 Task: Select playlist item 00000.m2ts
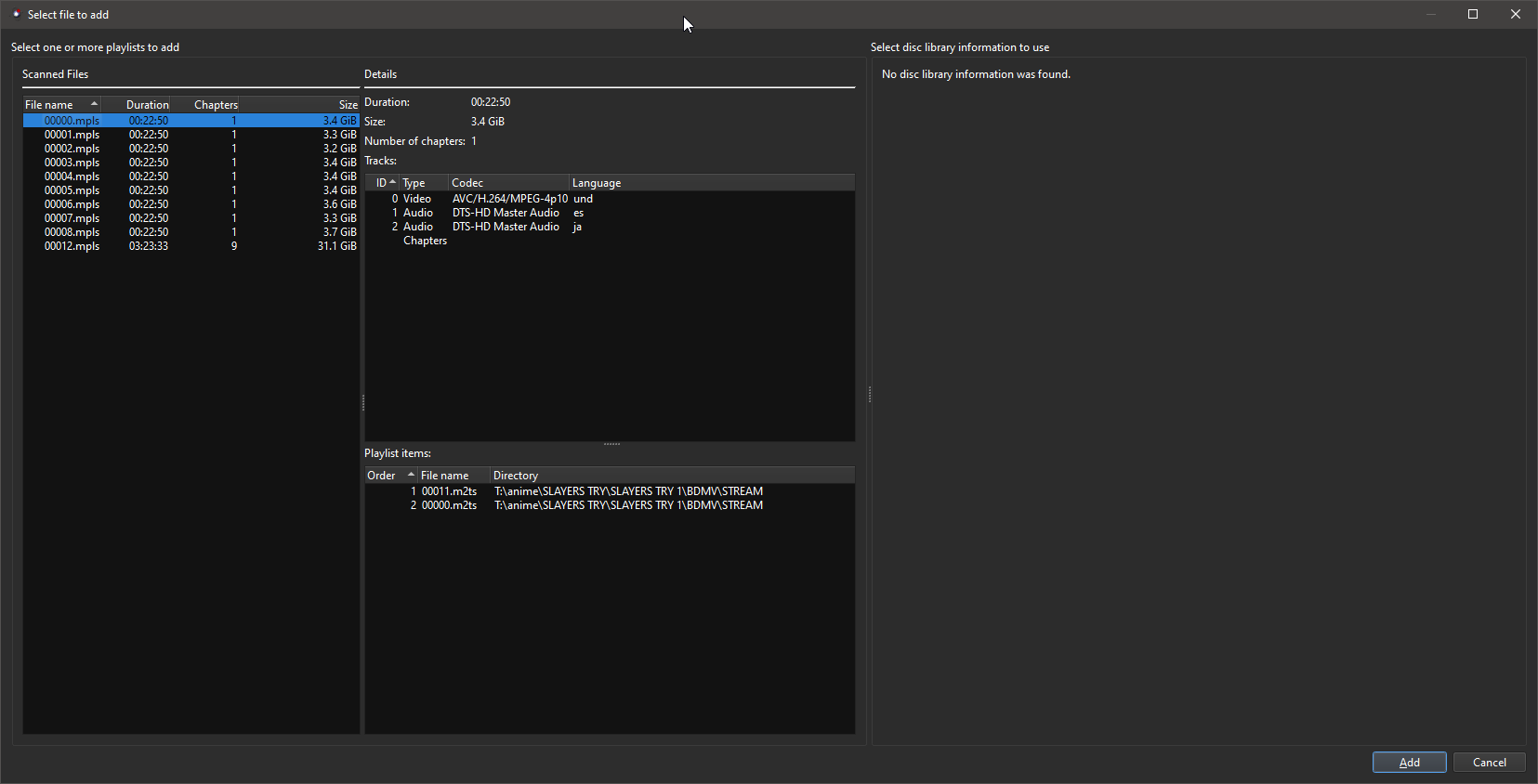(x=449, y=505)
